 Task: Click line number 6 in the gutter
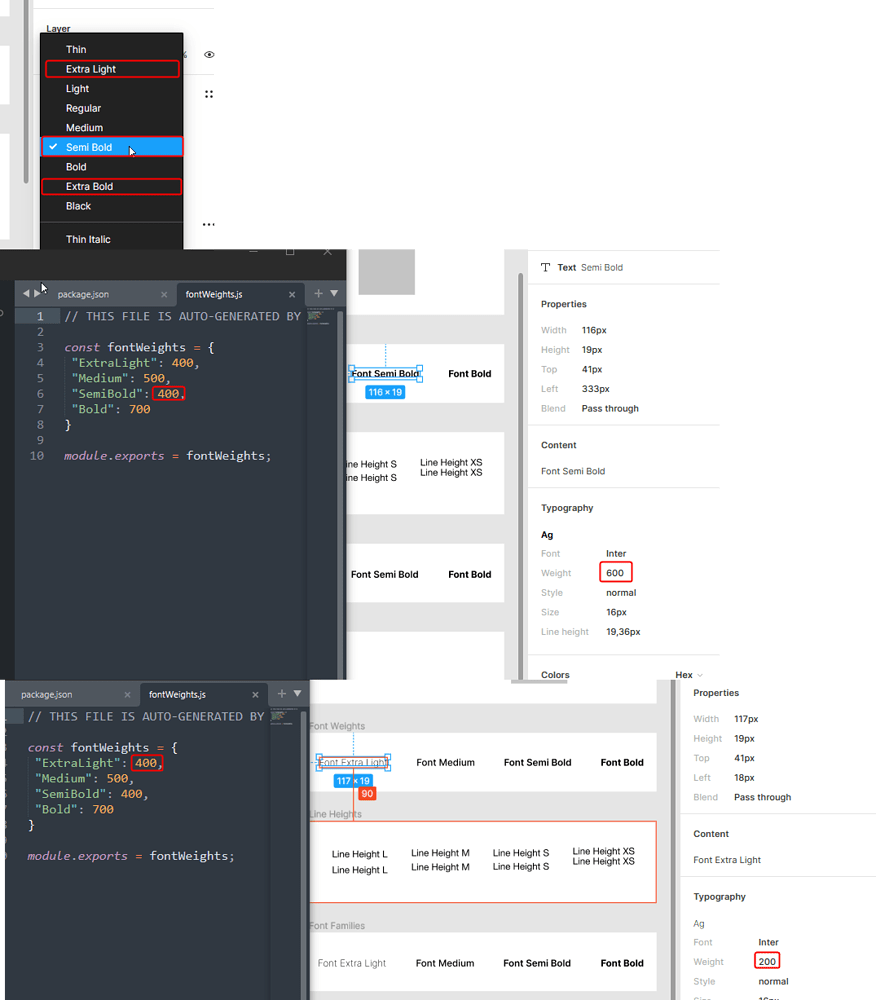pyautogui.click(x=40, y=393)
